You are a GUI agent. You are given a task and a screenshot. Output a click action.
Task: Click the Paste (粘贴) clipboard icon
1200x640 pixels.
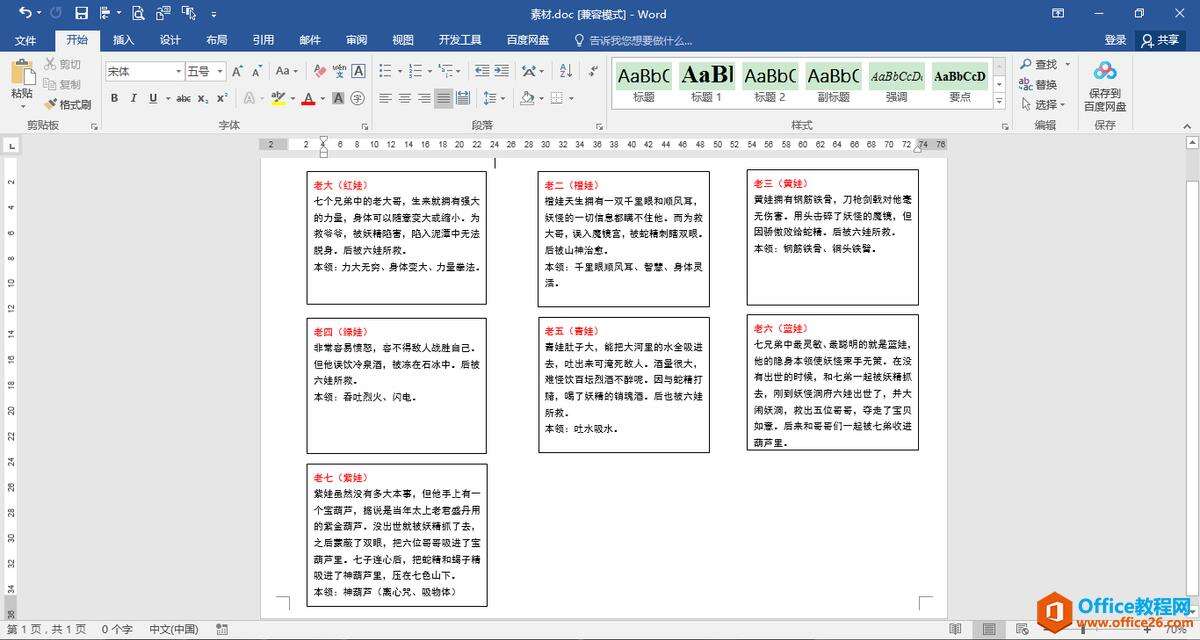coord(22,75)
